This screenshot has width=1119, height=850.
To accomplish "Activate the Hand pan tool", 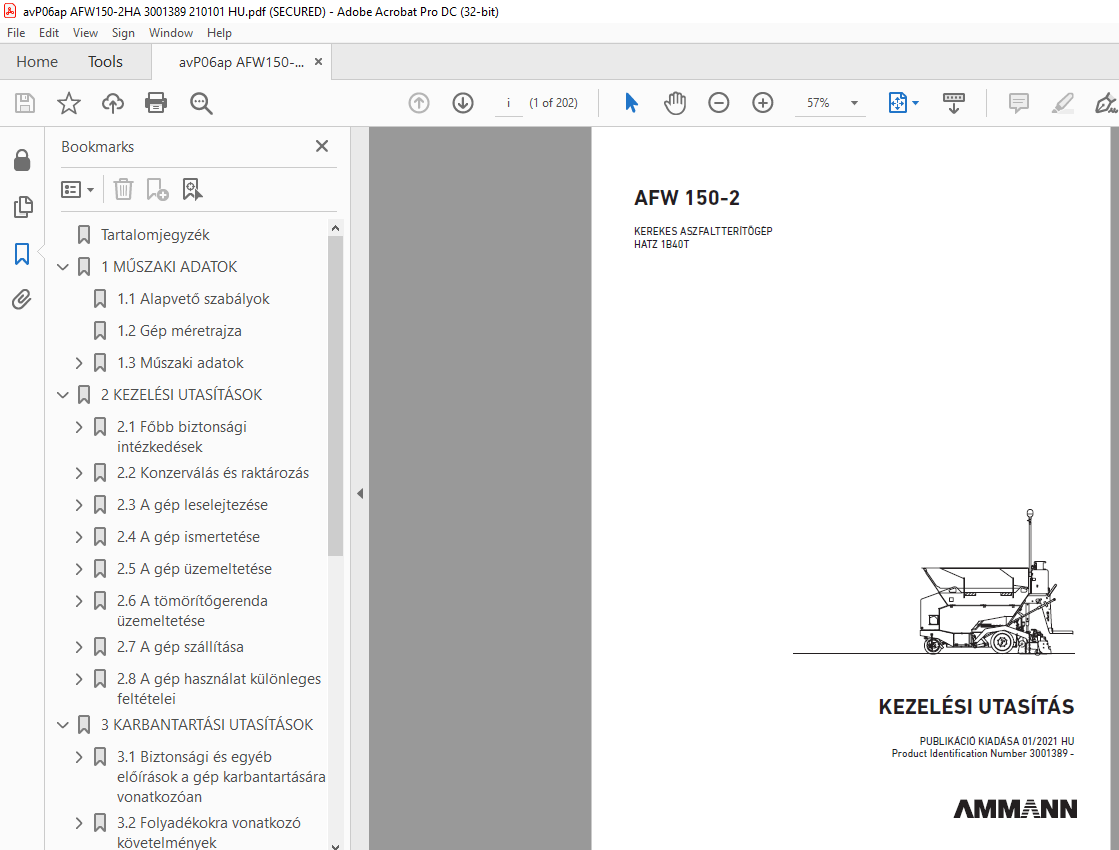I will point(674,103).
